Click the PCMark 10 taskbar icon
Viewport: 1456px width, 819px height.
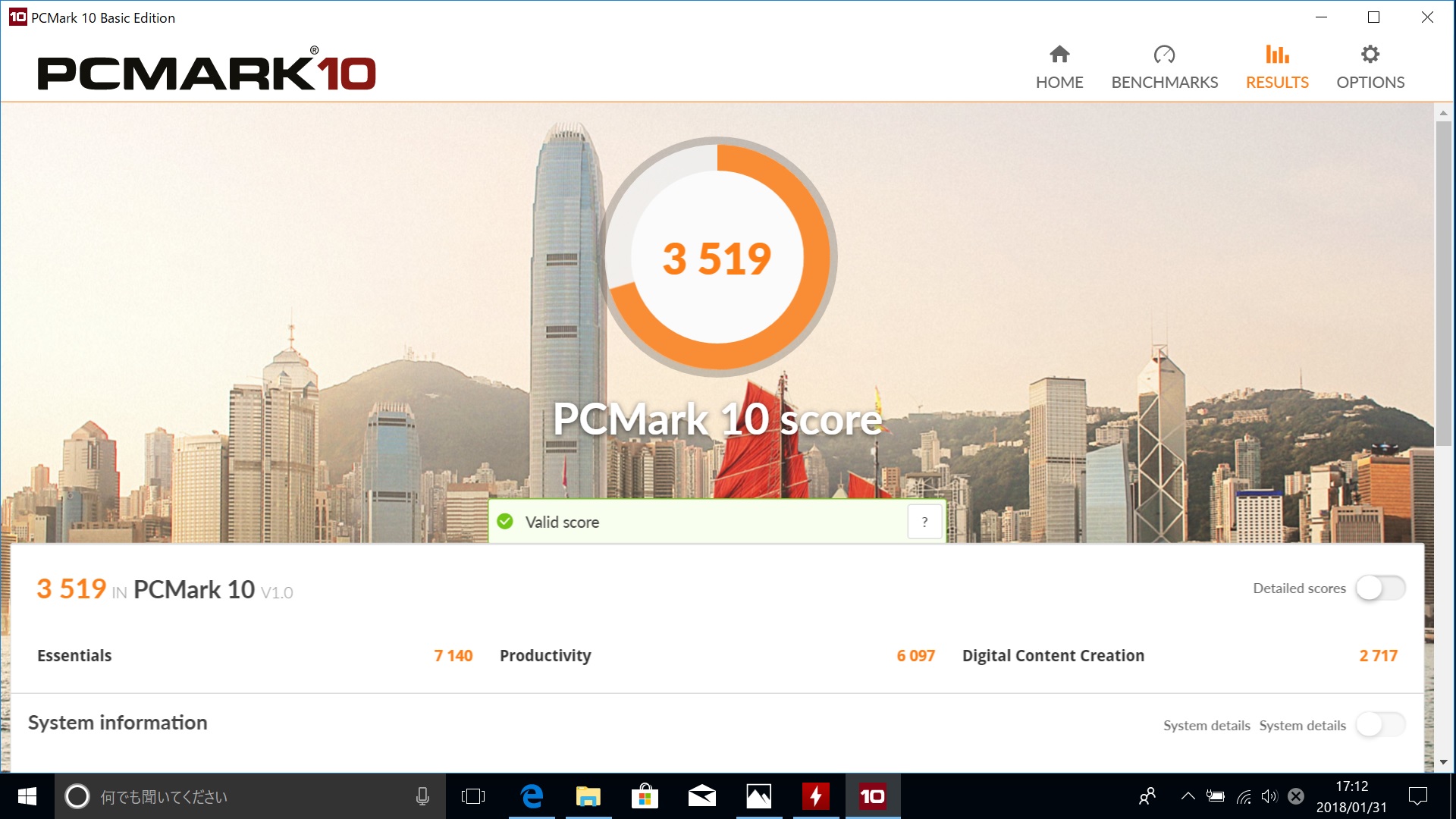tap(873, 796)
